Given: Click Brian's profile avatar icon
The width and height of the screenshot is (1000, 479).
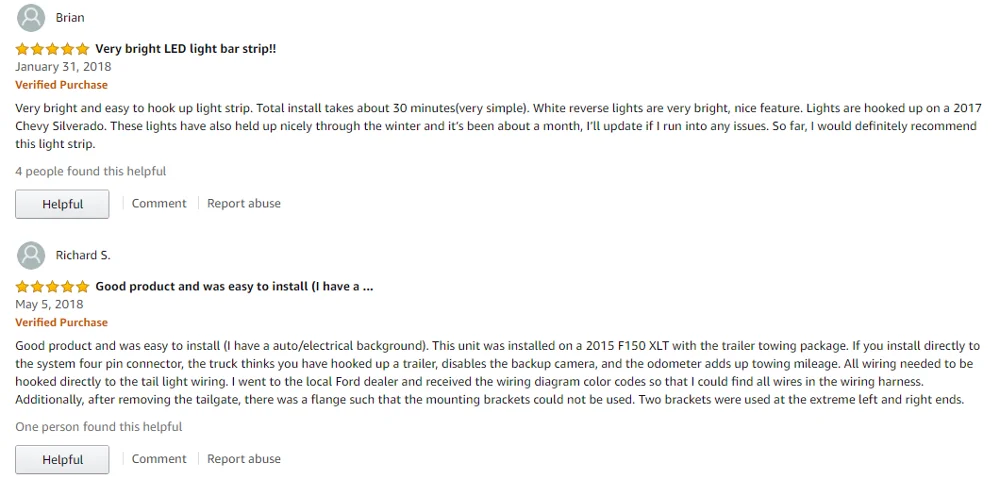Looking at the screenshot, I should pyautogui.click(x=32, y=18).
